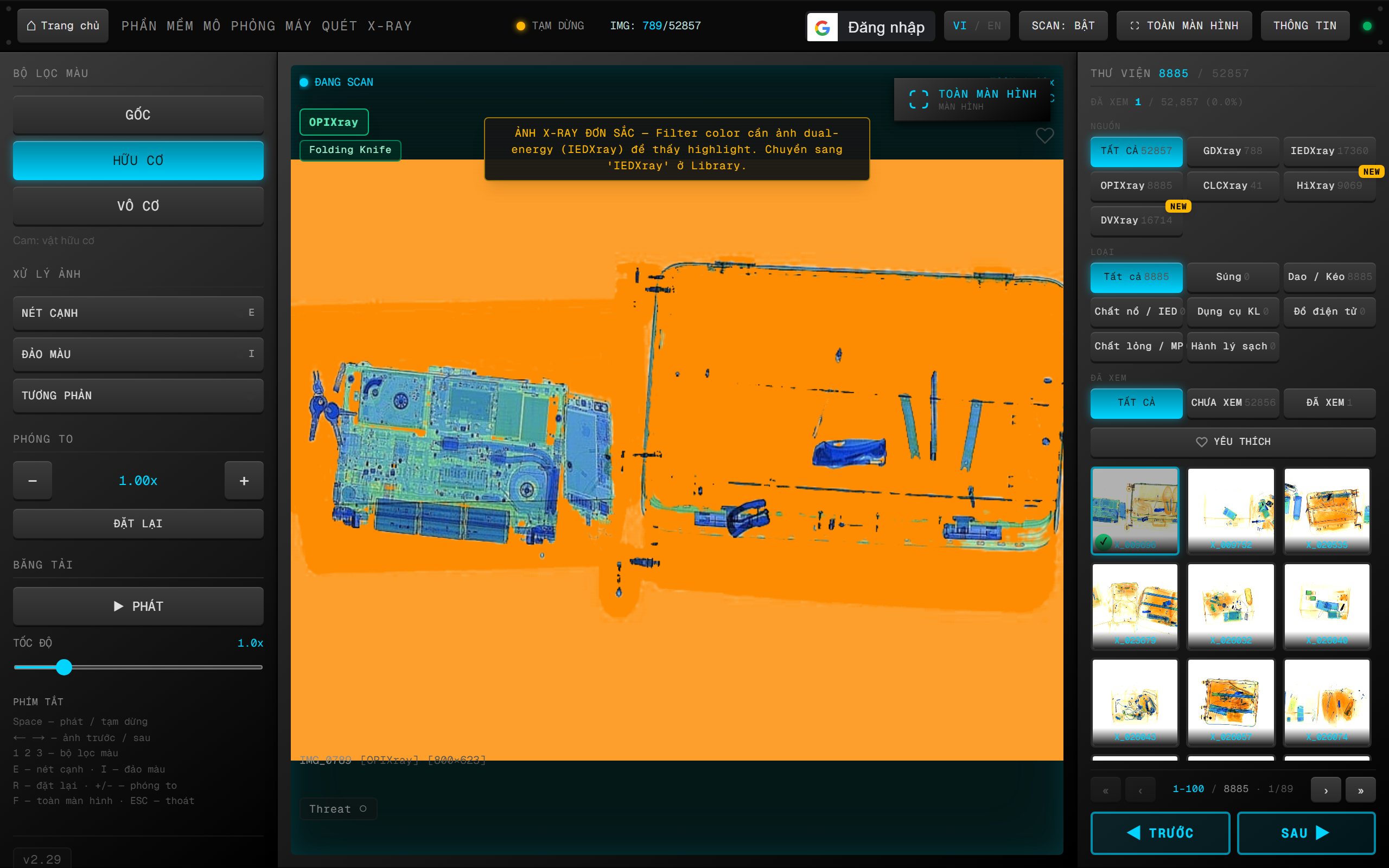This screenshot has width=1389, height=868.
Task: Toggle ĐẢO MÀU color inversion
Action: 138,354
